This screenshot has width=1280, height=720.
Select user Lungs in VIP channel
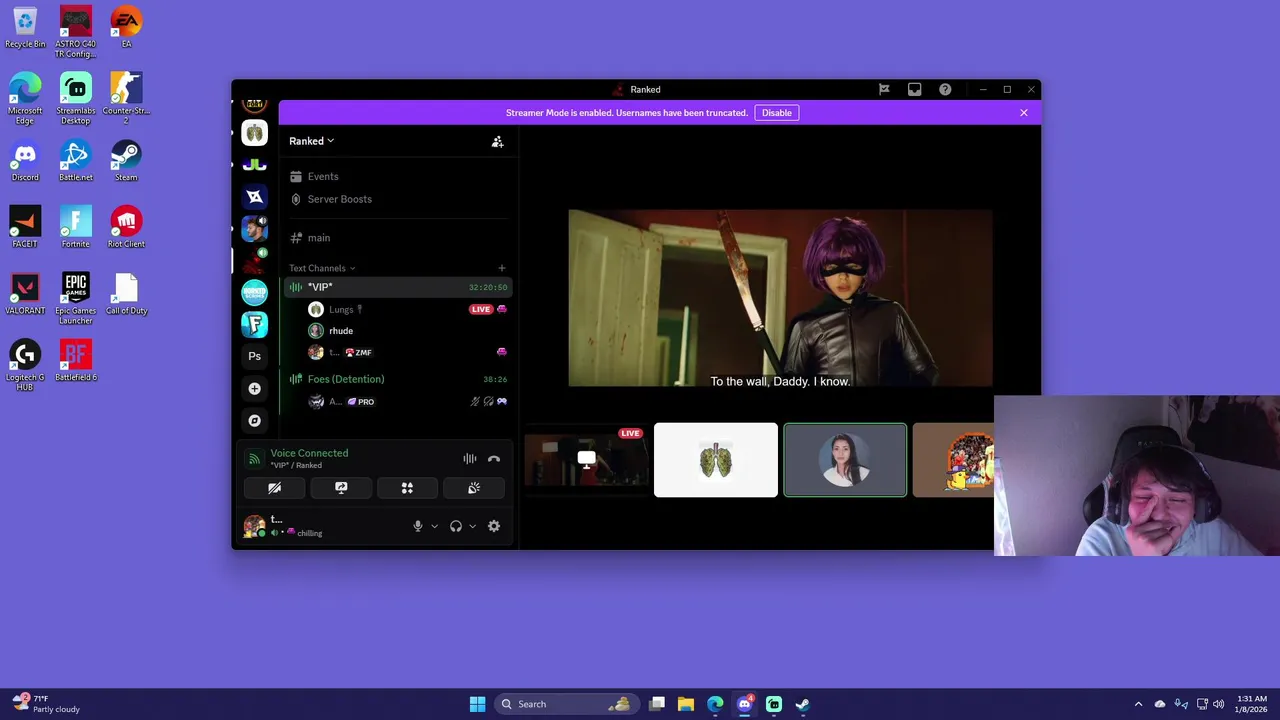point(408,309)
